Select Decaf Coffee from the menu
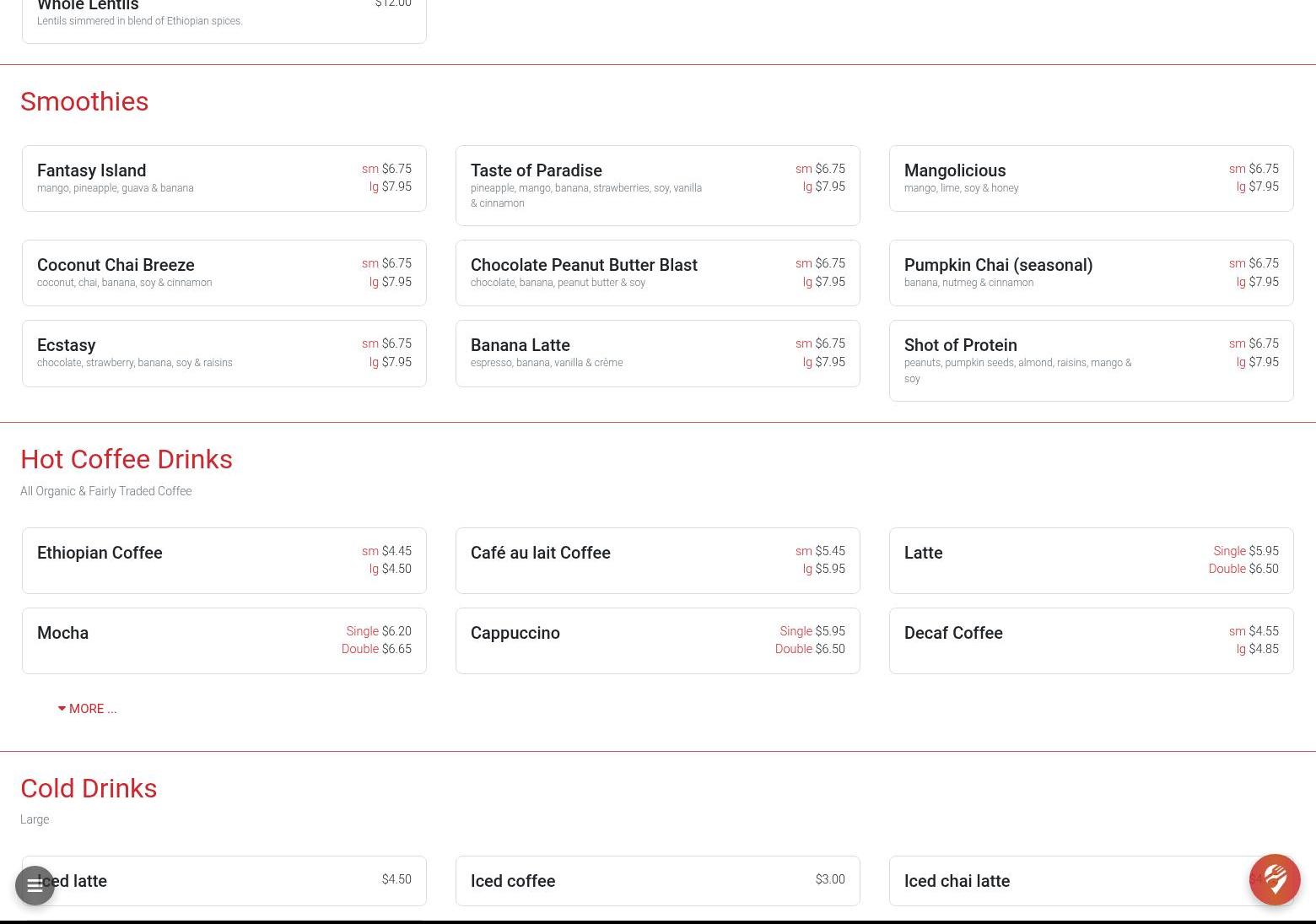Viewport: 1316px width, 924px height. [1091, 640]
